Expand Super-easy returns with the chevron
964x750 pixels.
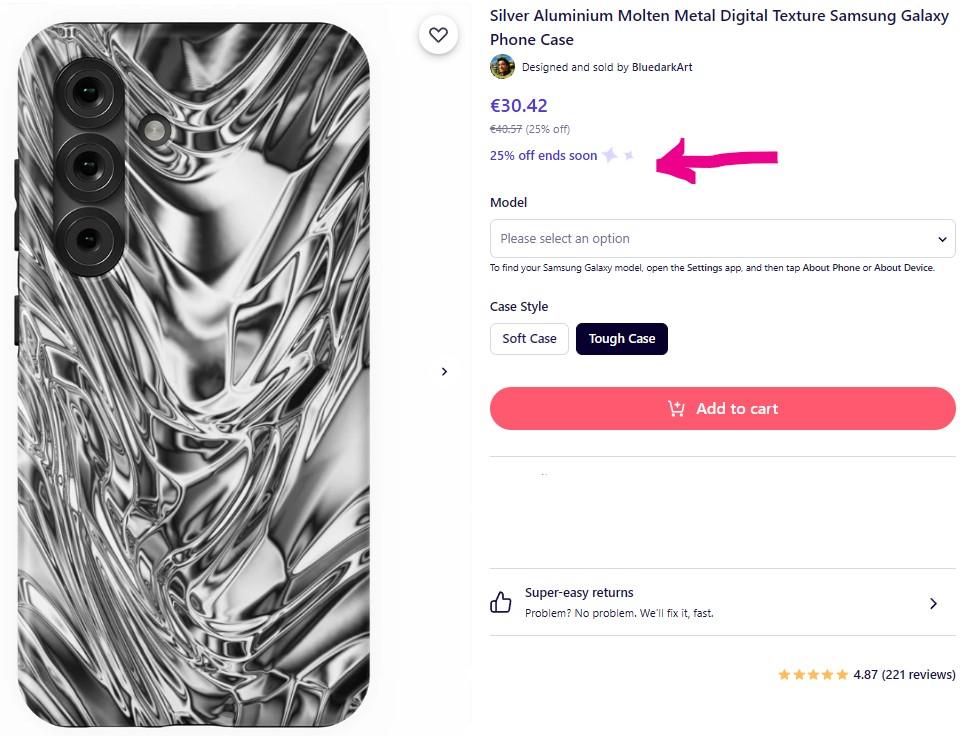click(933, 603)
